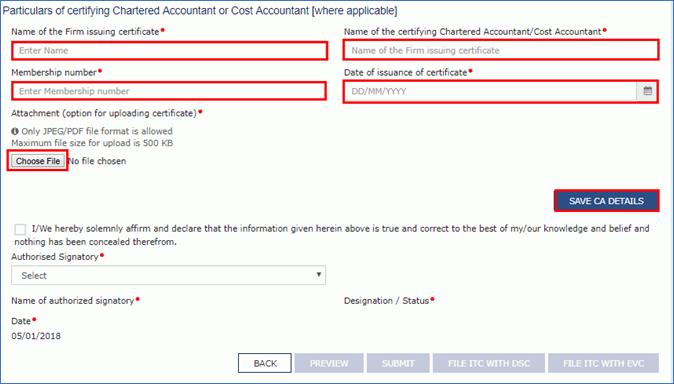Click FILE ITC WITH DSC button
Image resolution: width=674 pixels, height=384 pixels.
pyautogui.click(x=489, y=363)
